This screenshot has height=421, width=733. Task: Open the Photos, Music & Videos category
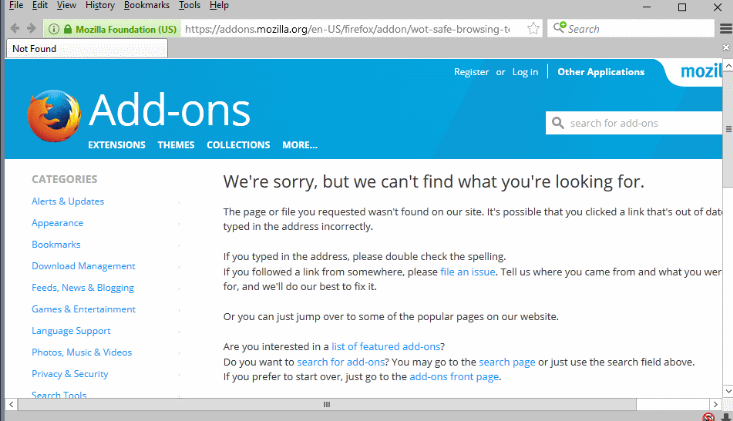(82, 352)
